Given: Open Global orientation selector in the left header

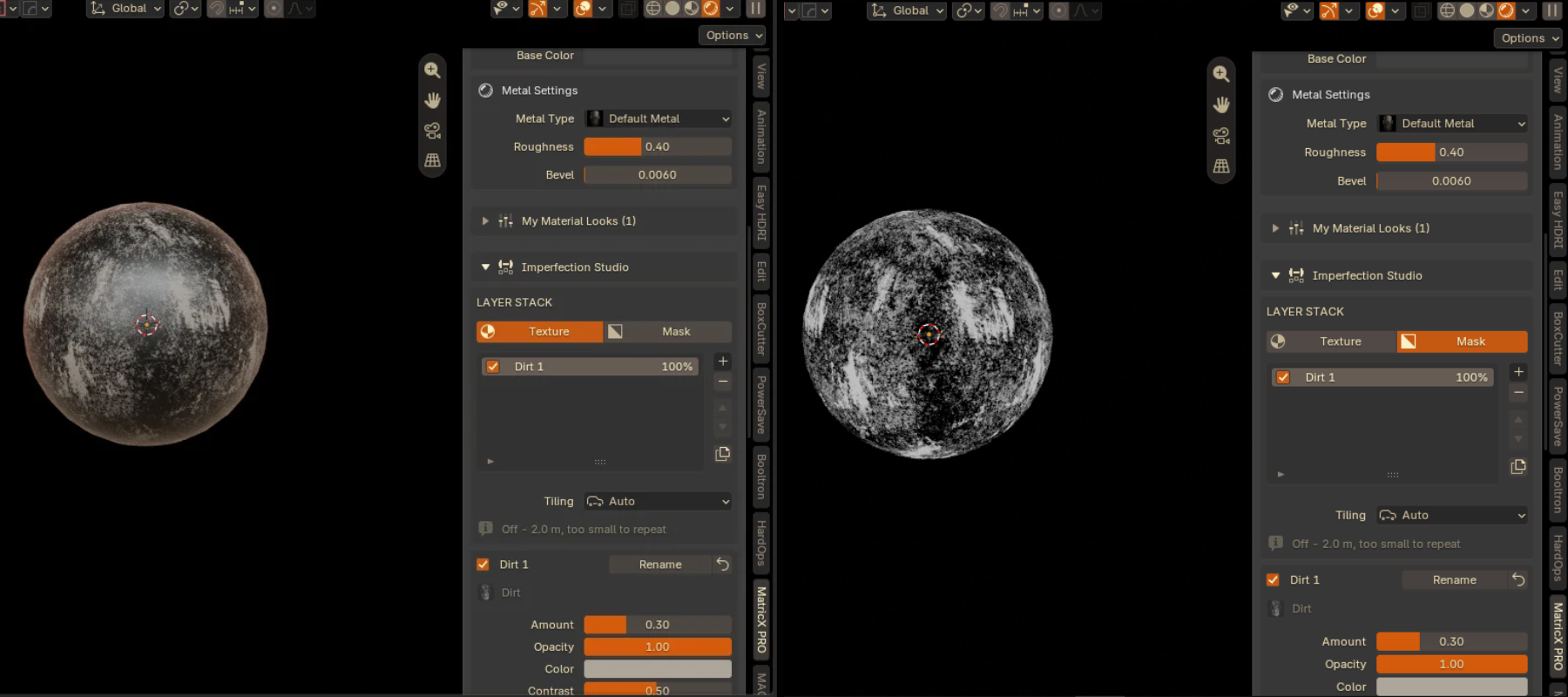Looking at the screenshot, I should point(126,9).
